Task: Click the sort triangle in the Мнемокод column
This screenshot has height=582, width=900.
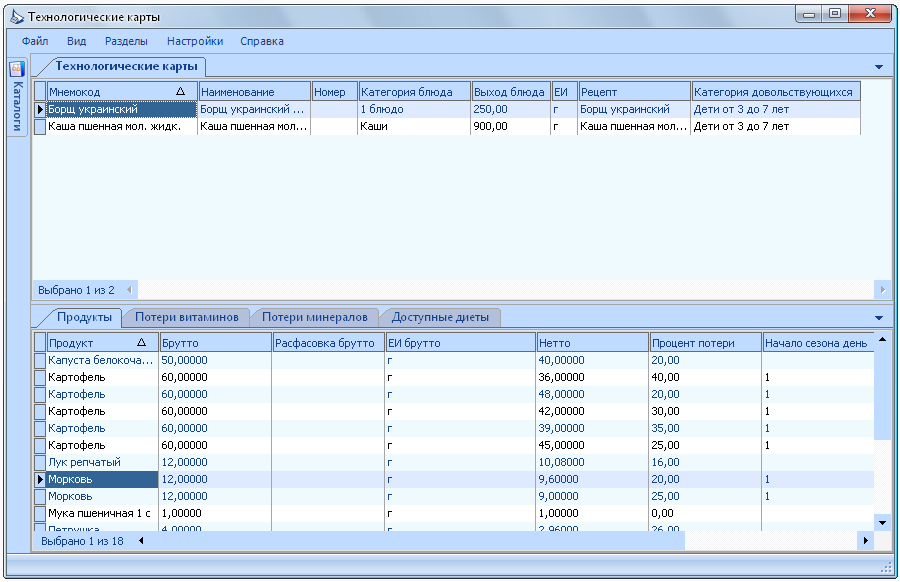Action: [x=180, y=91]
